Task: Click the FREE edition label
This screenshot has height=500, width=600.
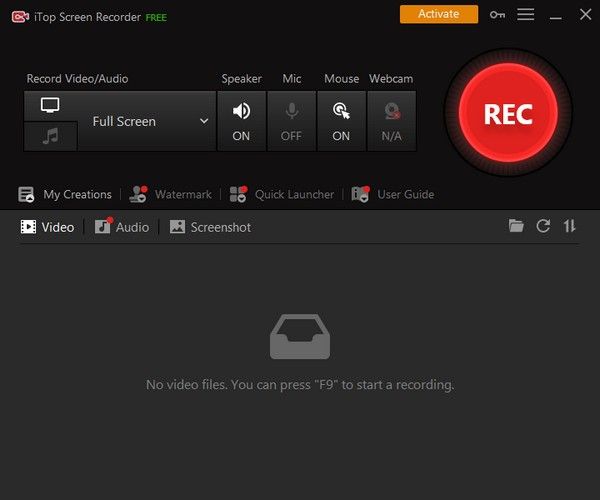Action: point(156,18)
